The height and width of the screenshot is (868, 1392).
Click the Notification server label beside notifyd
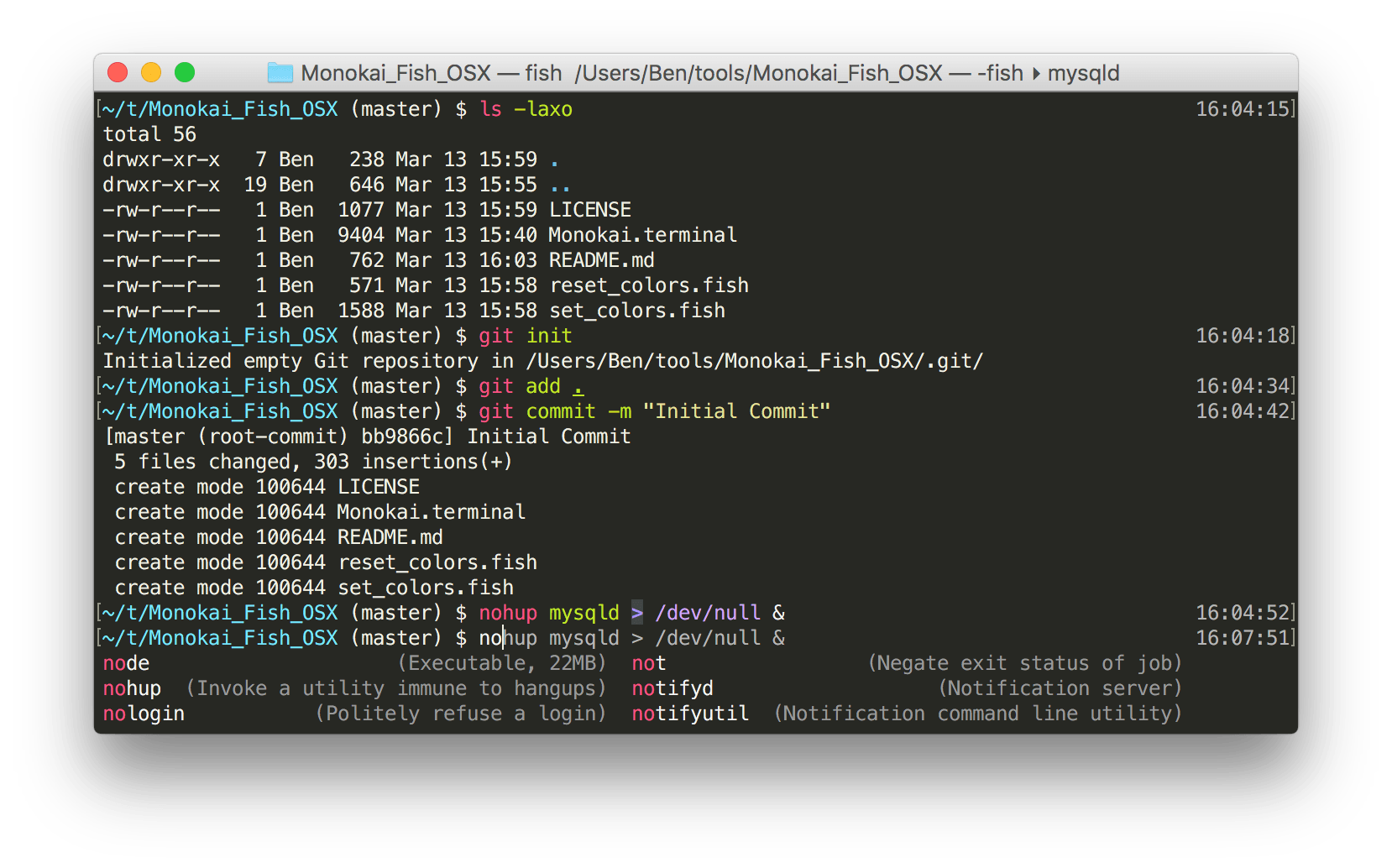pyautogui.click(x=1060, y=688)
